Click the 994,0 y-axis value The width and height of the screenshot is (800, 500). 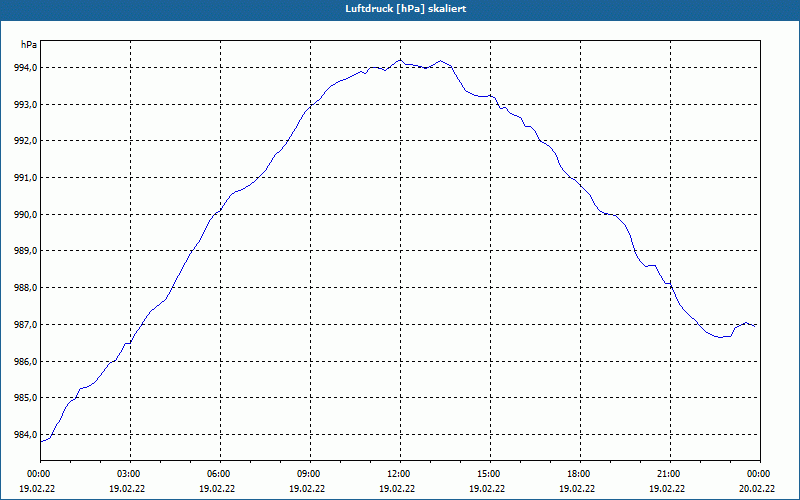pos(27,67)
